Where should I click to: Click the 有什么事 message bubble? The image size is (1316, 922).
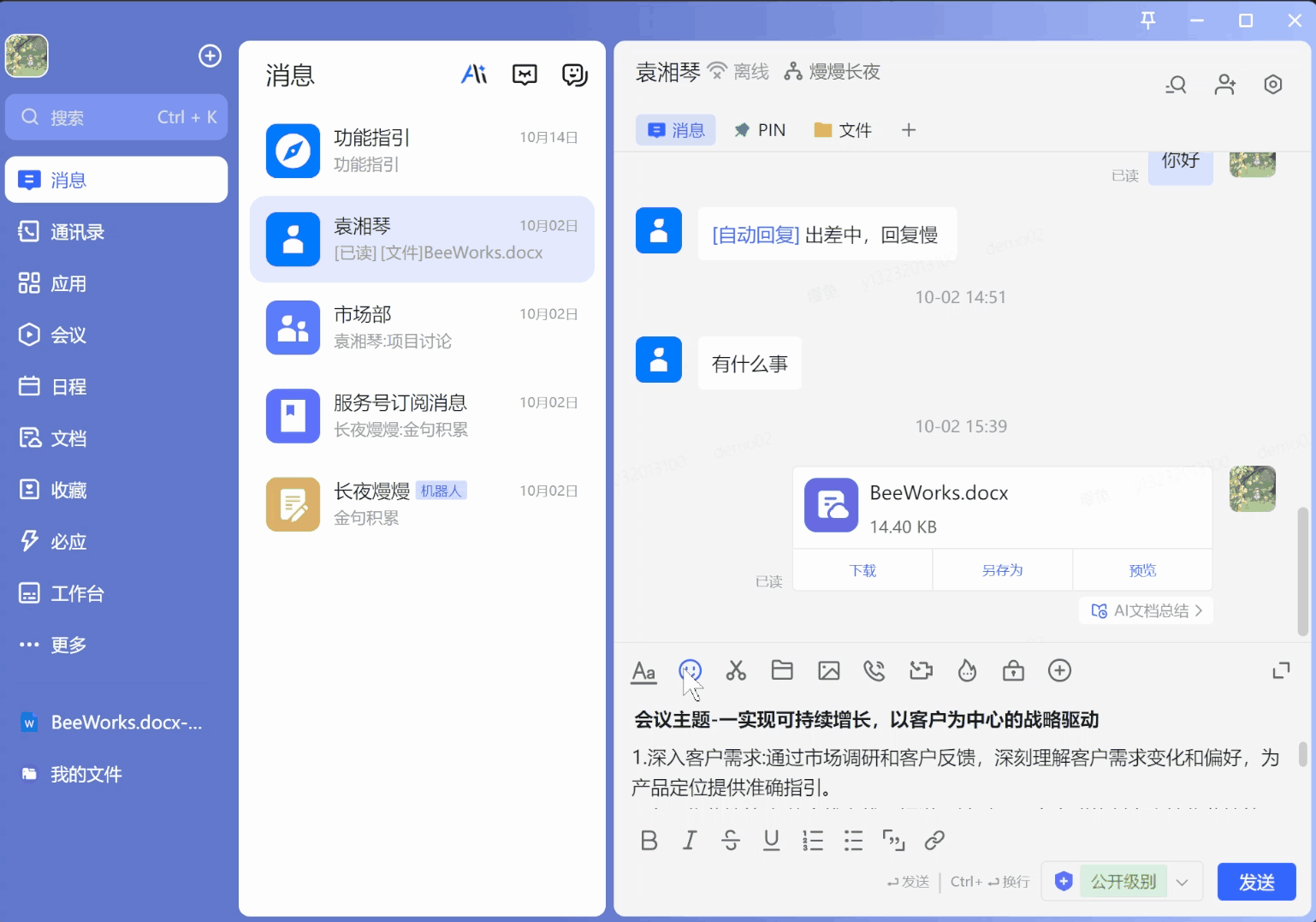[x=750, y=364]
